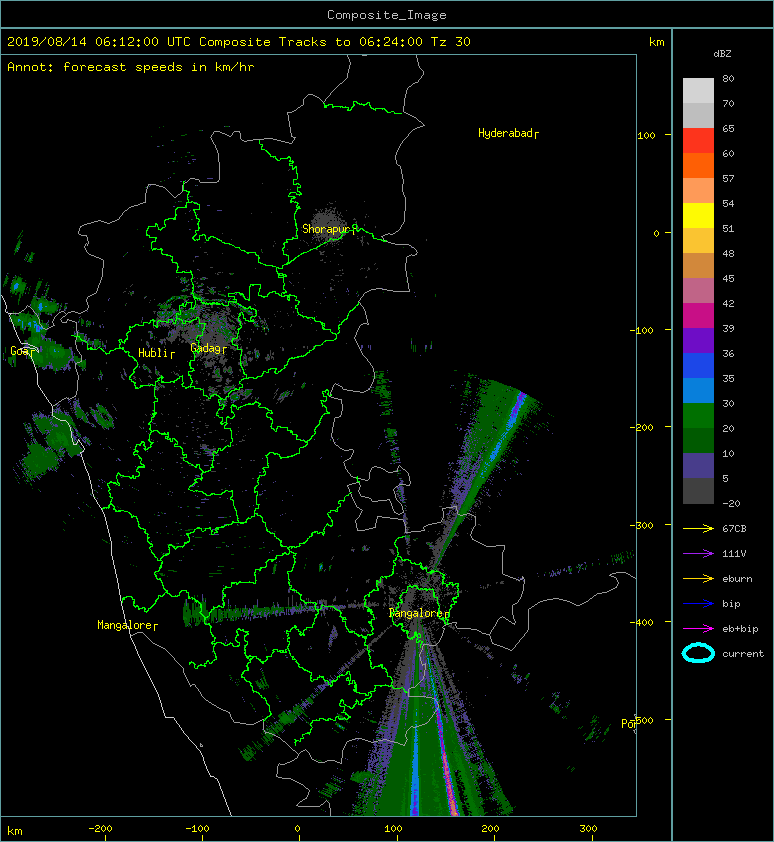Click the forecast speeds annotation text

[131, 67]
